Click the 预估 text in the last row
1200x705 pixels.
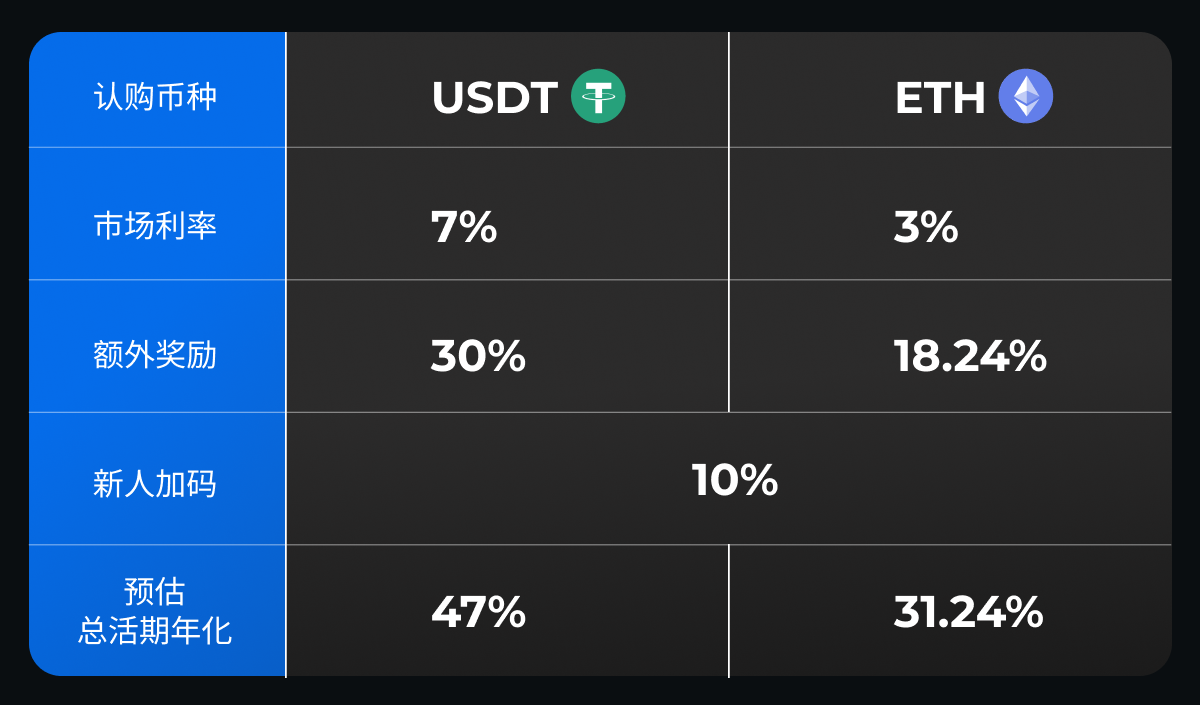(155, 591)
